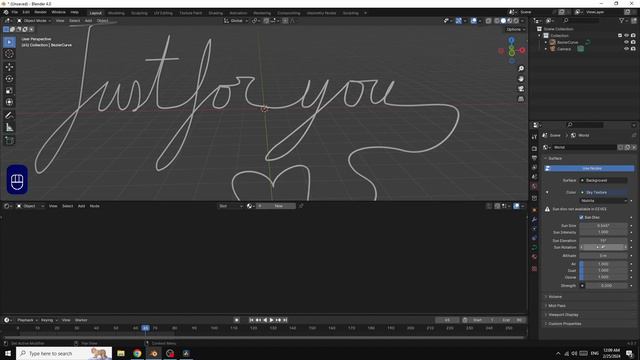The image size is (640, 360).
Task: Choose the Move tool
Action: click(9, 67)
